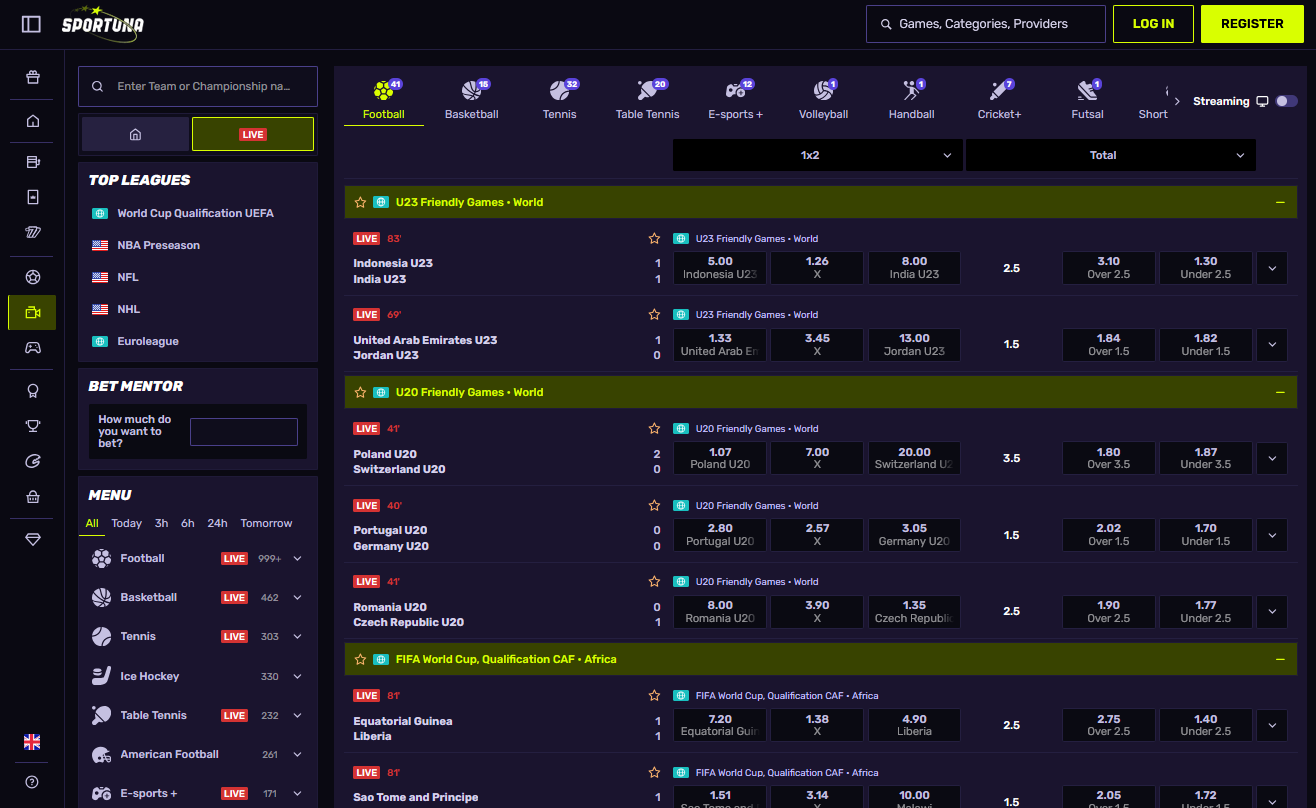Expand the American Football menu chevron
1316x808 pixels.
pos(298,754)
